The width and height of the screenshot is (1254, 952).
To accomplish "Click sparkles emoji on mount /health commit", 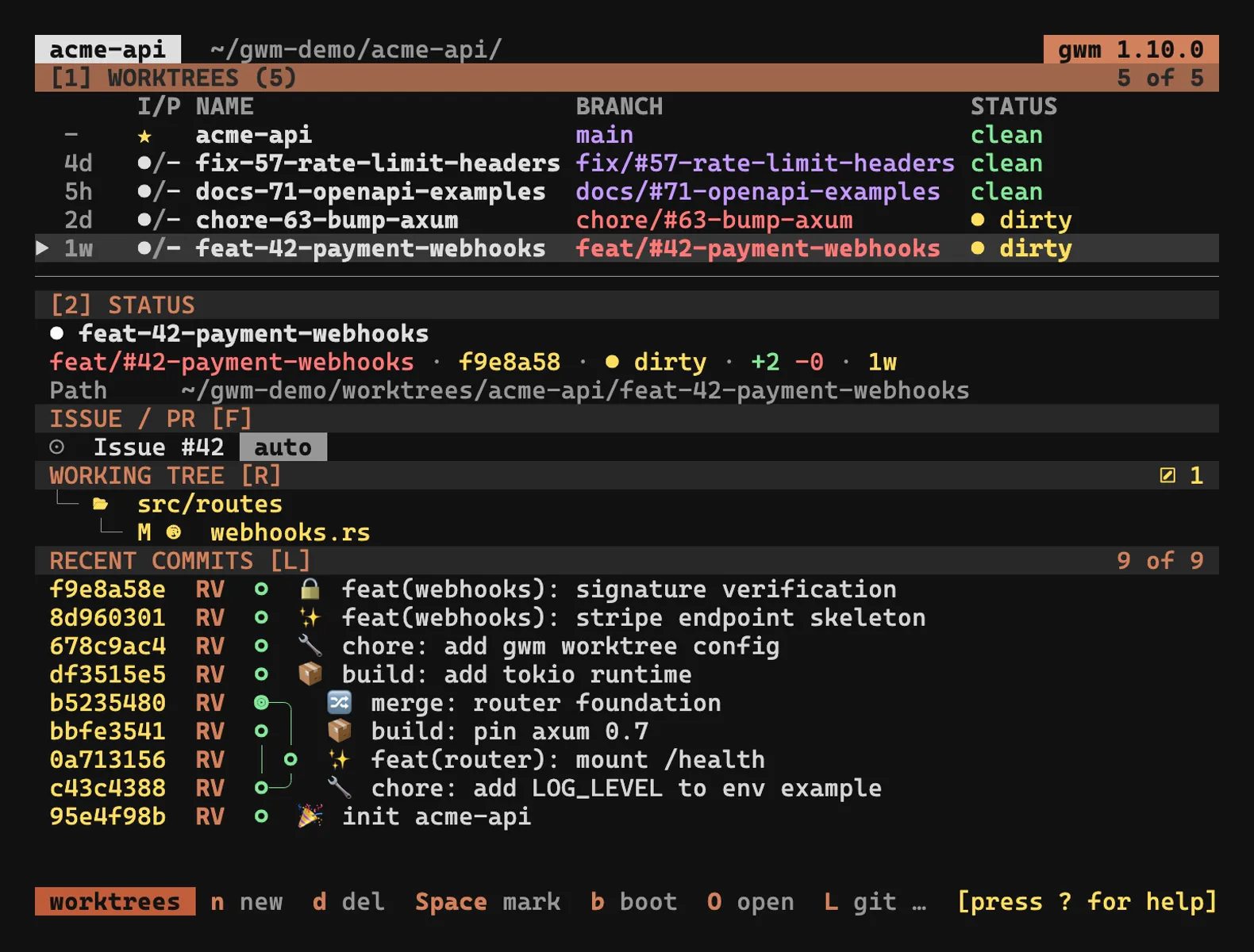I will click(339, 759).
